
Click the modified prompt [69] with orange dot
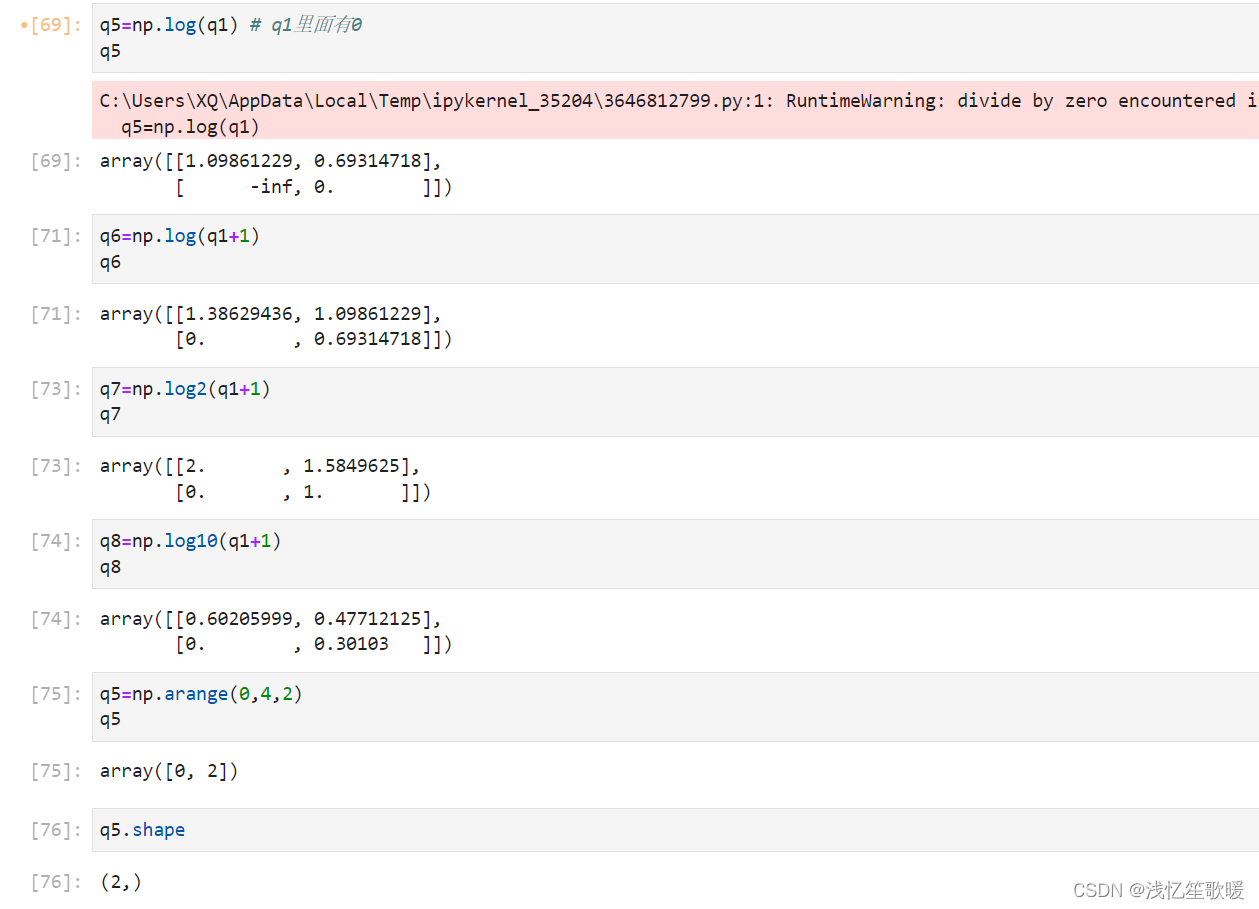tap(52, 25)
